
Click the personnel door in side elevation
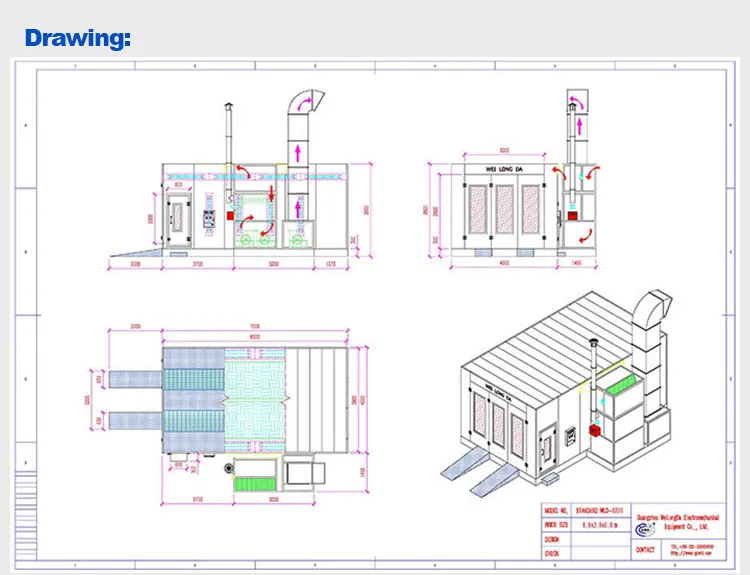pos(180,217)
